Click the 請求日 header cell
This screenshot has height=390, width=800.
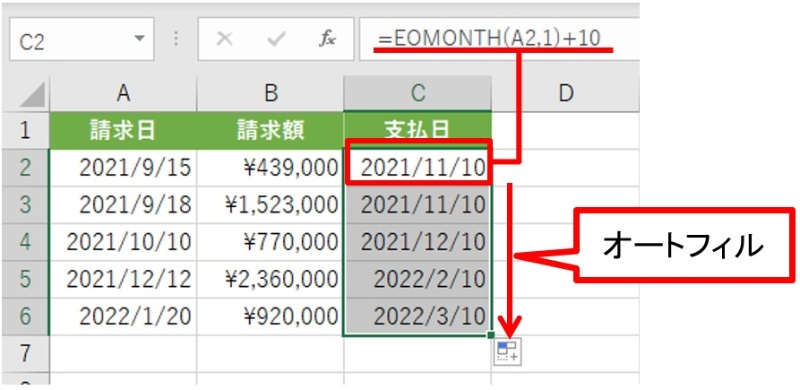(x=123, y=131)
